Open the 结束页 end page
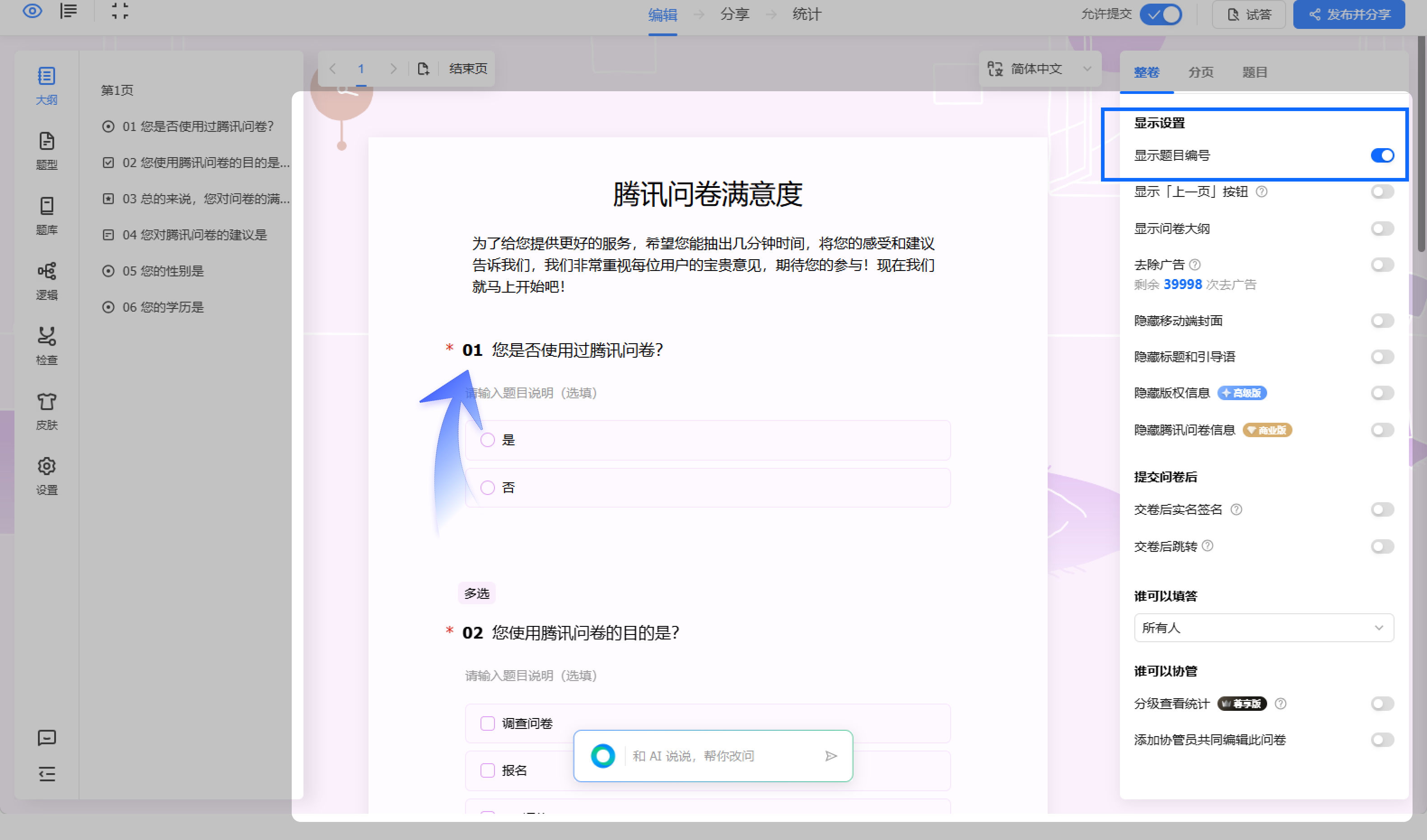This screenshot has height=840, width=1427. pos(468,69)
